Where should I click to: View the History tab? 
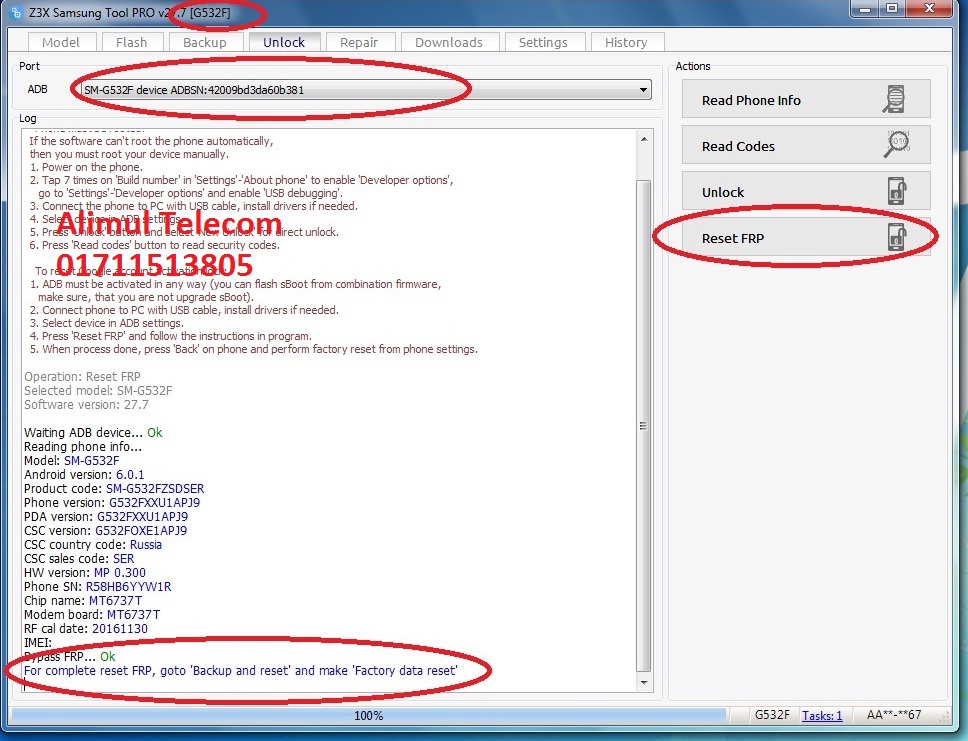point(626,42)
